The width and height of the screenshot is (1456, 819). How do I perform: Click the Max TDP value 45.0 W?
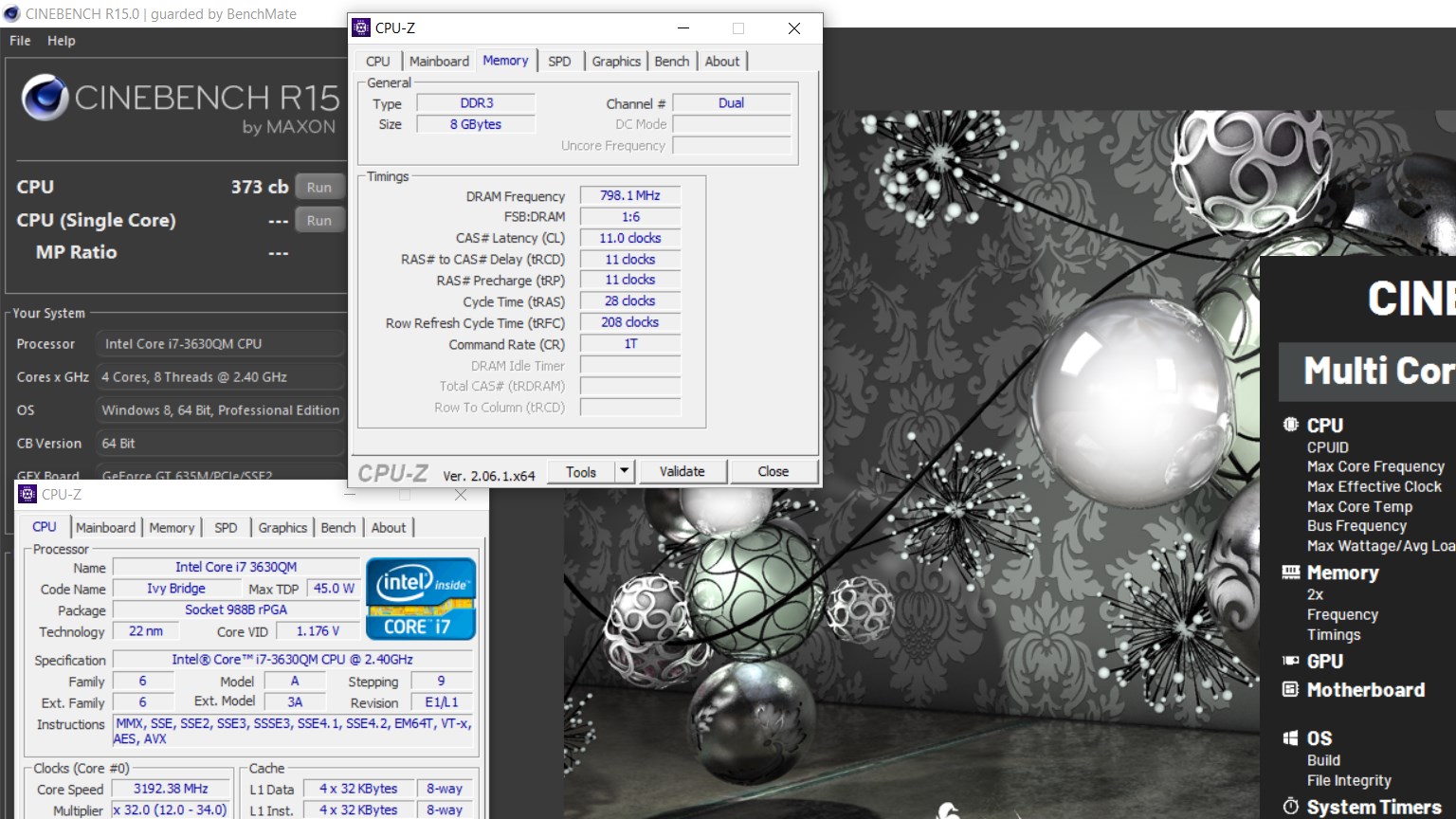point(334,588)
